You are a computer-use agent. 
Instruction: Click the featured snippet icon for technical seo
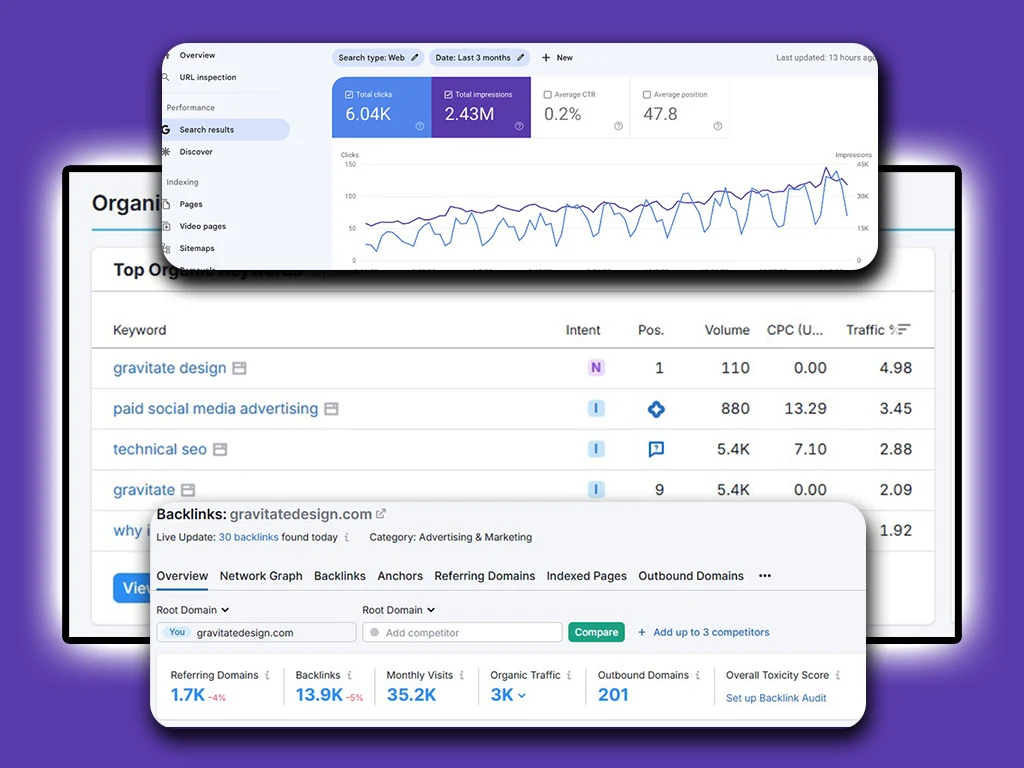click(x=656, y=450)
